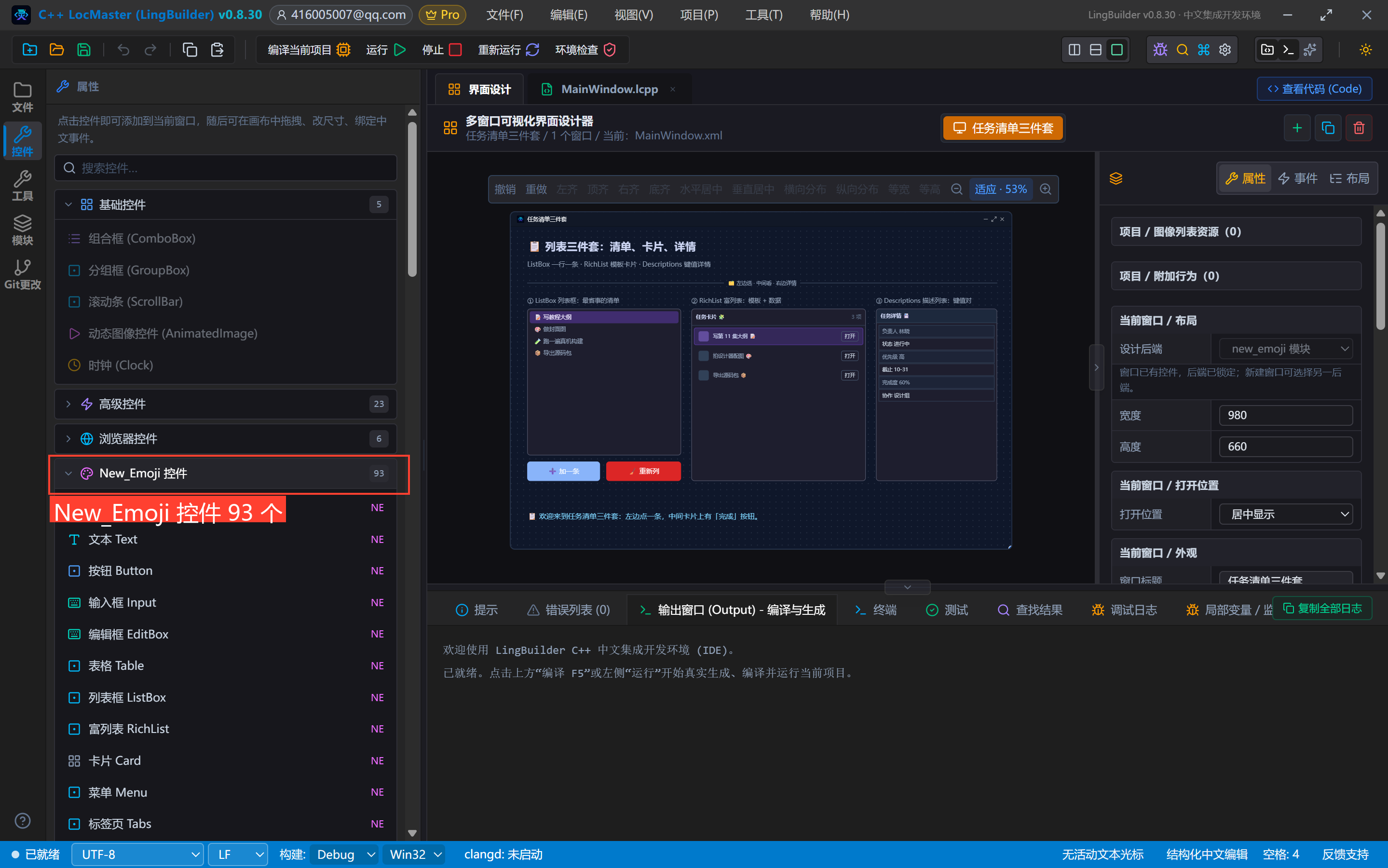Open the 设计后端 new_emoji dropdown
Image resolution: width=1388 pixels, height=868 pixels.
[1286, 349]
